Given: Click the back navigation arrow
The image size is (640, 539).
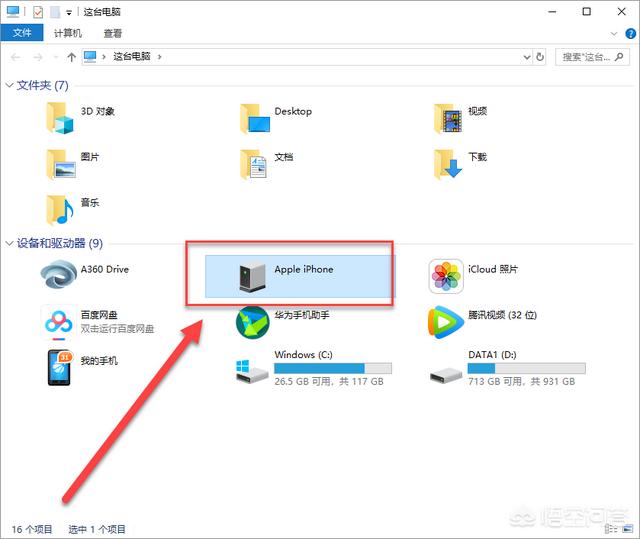Looking at the screenshot, I should (x=16, y=57).
